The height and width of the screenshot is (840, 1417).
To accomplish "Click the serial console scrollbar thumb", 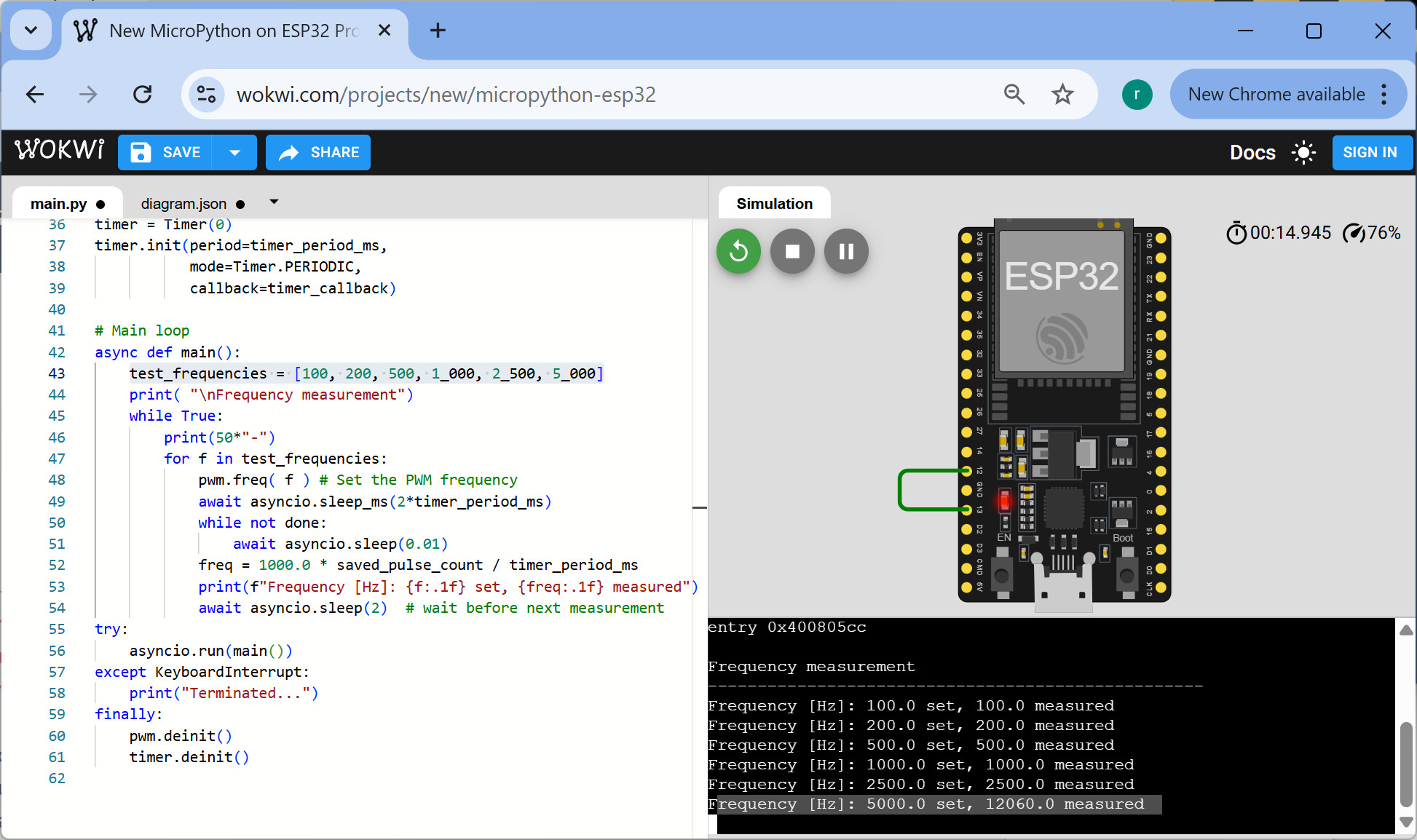I will tap(1406, 763).
